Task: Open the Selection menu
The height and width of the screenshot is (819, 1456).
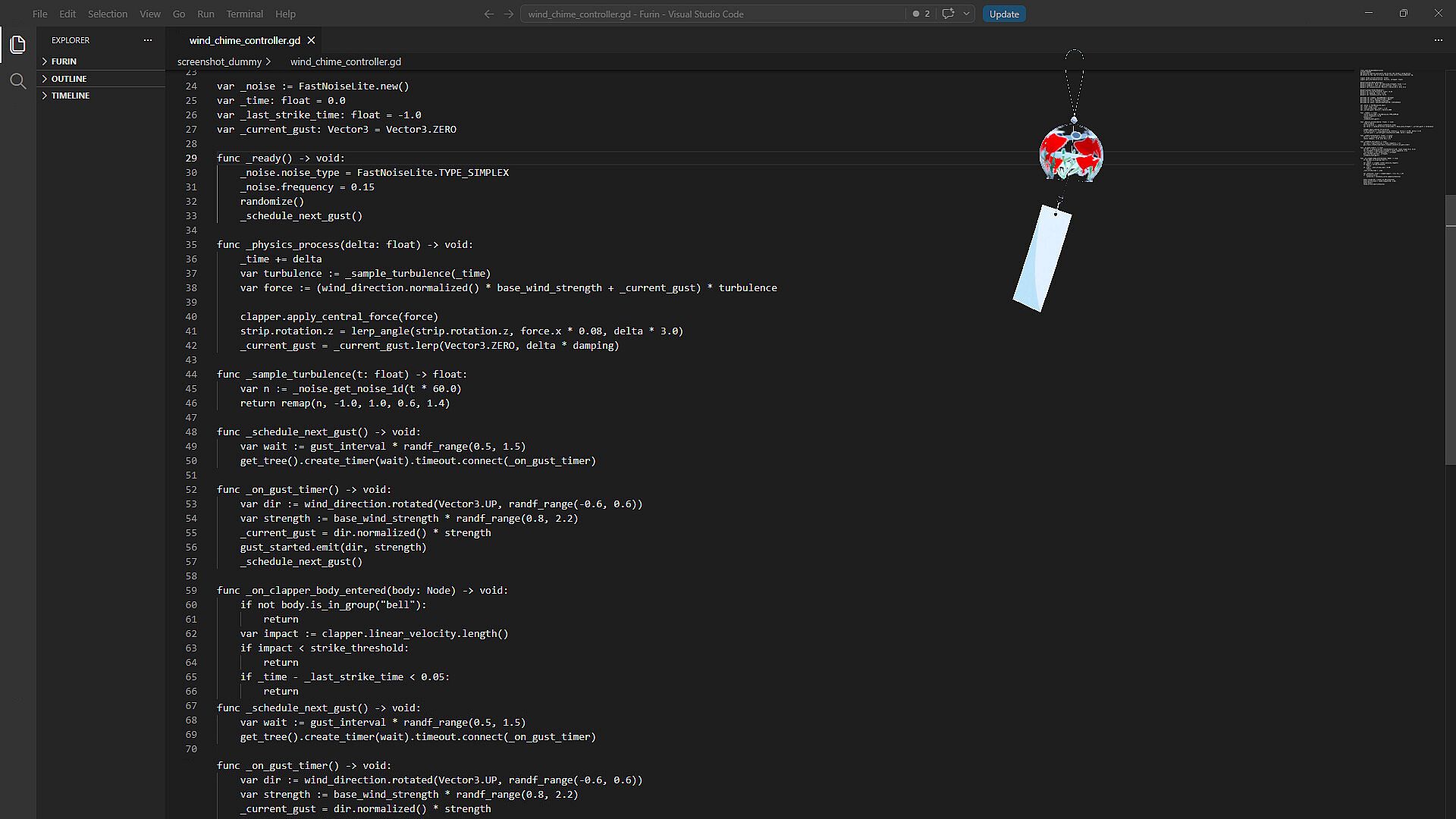Action: [108, 14]
